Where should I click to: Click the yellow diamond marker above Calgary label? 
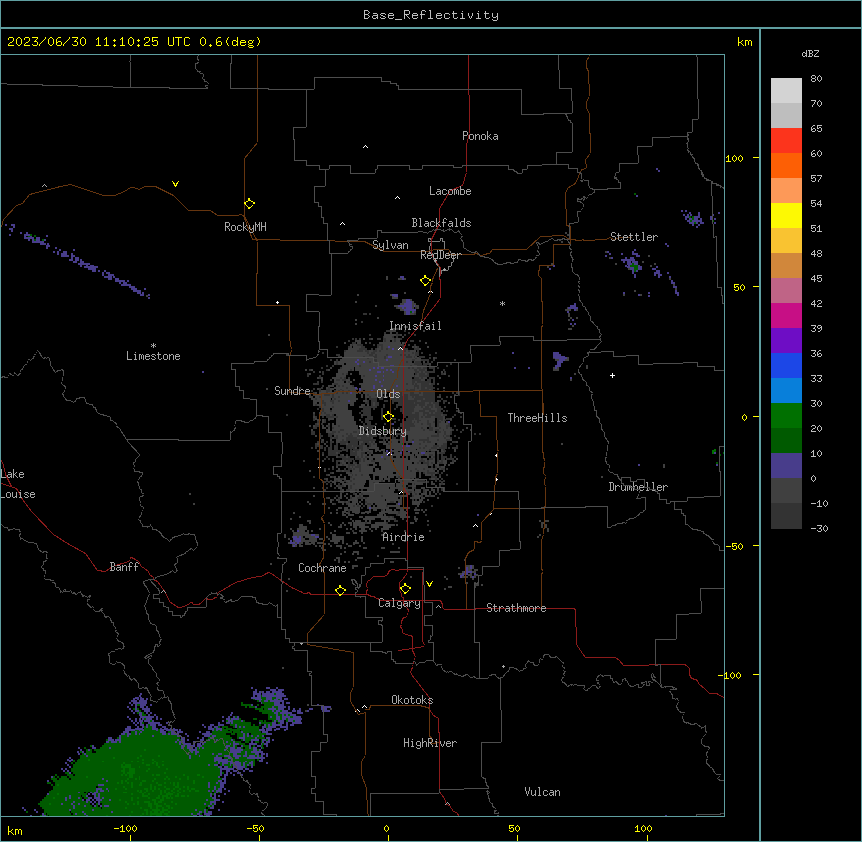405,589
